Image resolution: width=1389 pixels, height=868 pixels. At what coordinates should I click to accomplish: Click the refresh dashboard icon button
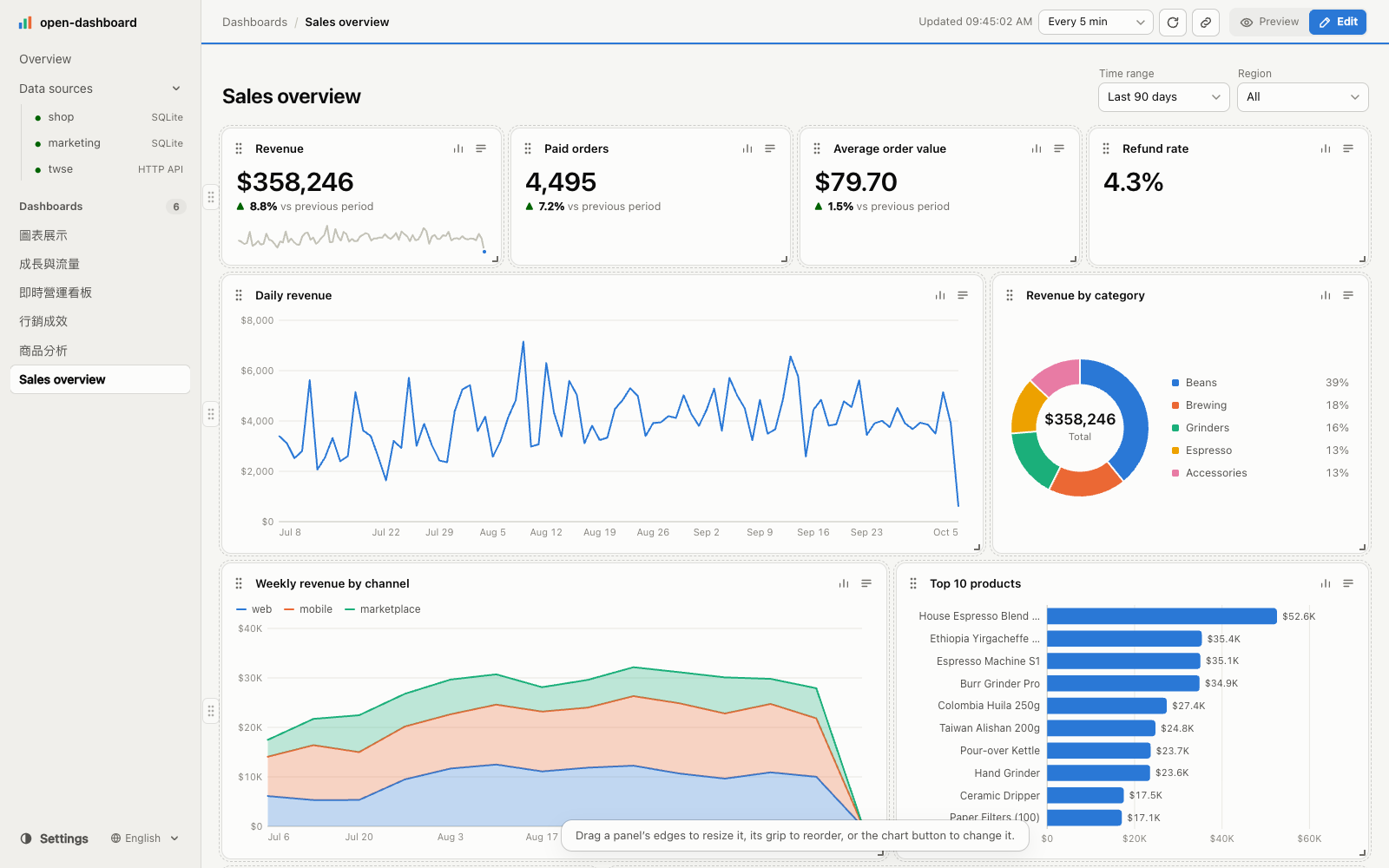tap(1173, 23)
